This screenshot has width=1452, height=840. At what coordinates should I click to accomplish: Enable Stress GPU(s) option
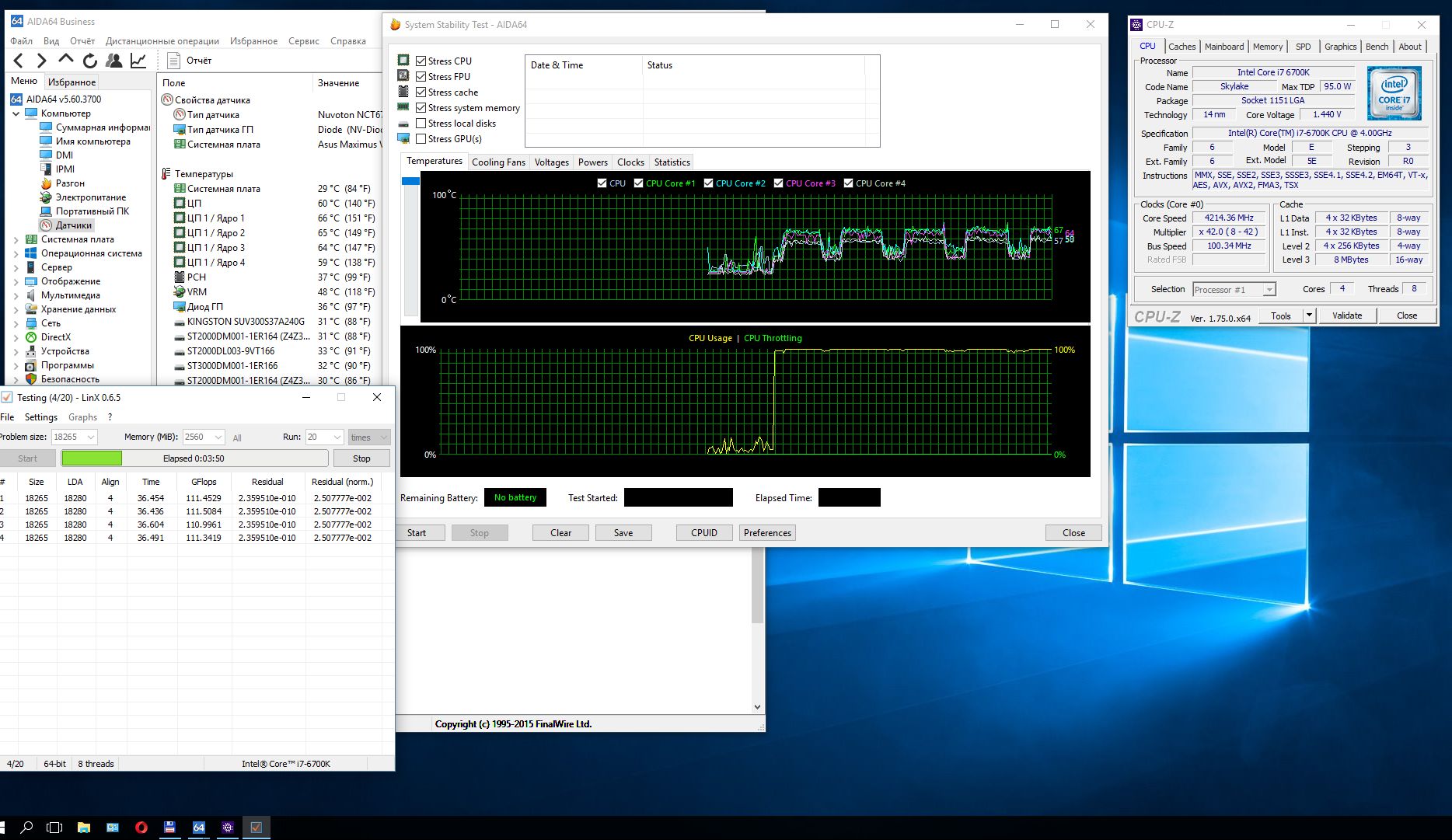point(421,138)
